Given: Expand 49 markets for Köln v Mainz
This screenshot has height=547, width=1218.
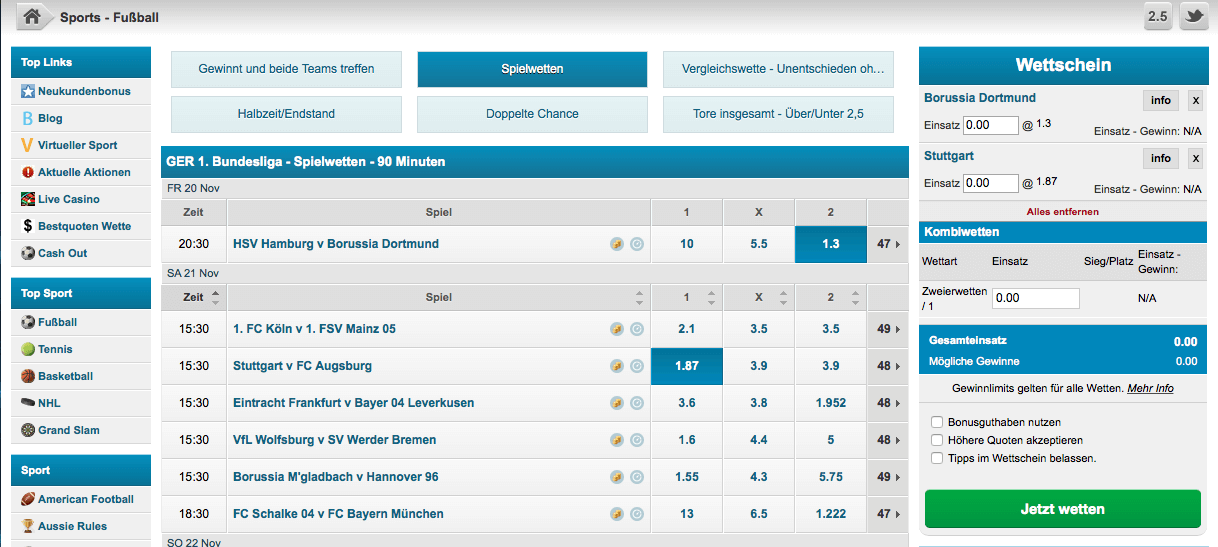Looking at the screenshot, I should pyautogui.click(x=888, y=329).
